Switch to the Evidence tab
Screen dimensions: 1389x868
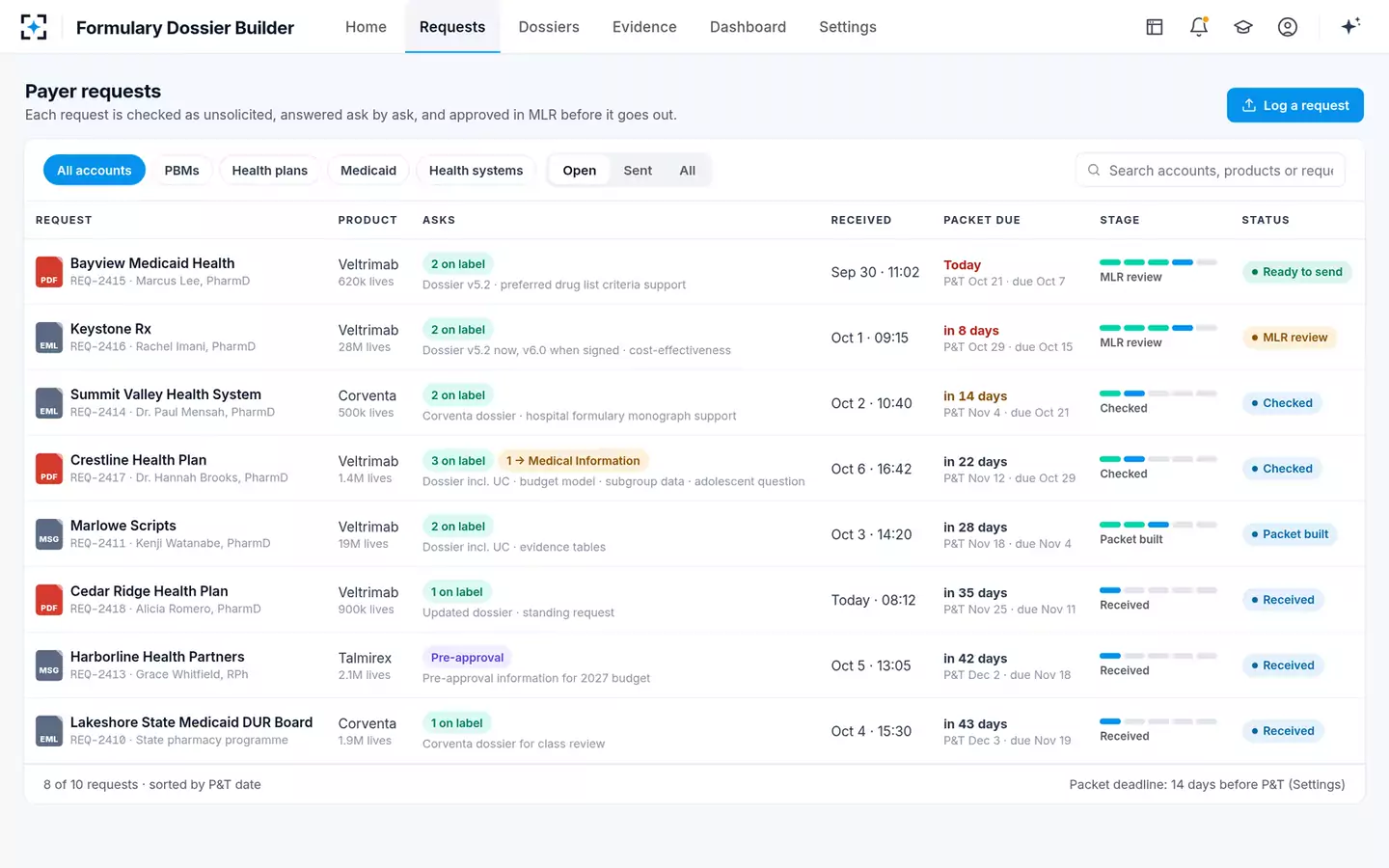click(644, 27)
